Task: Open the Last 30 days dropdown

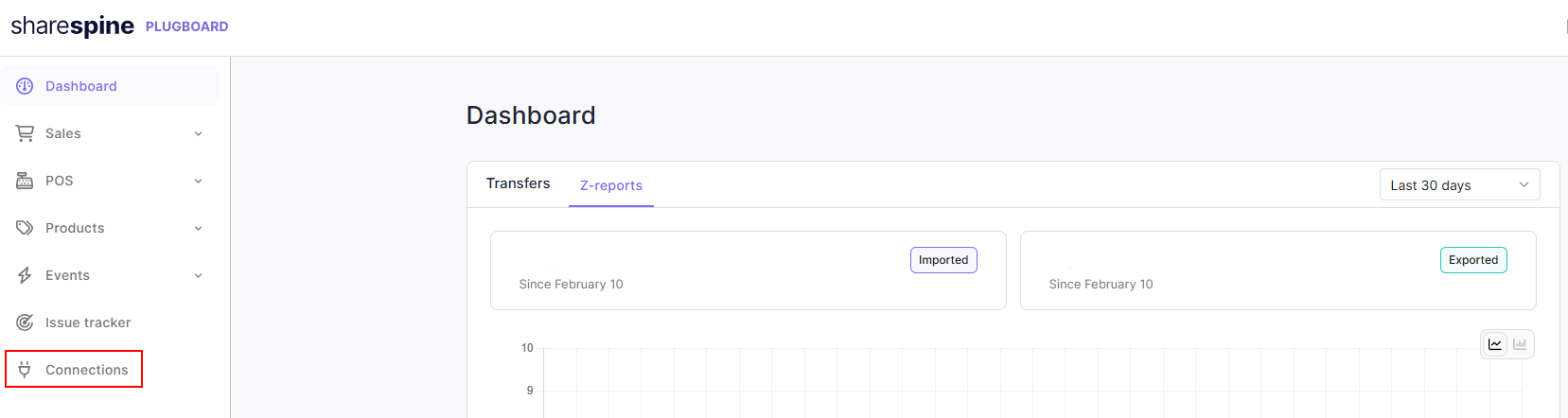Action: (x=1459, y=184)
